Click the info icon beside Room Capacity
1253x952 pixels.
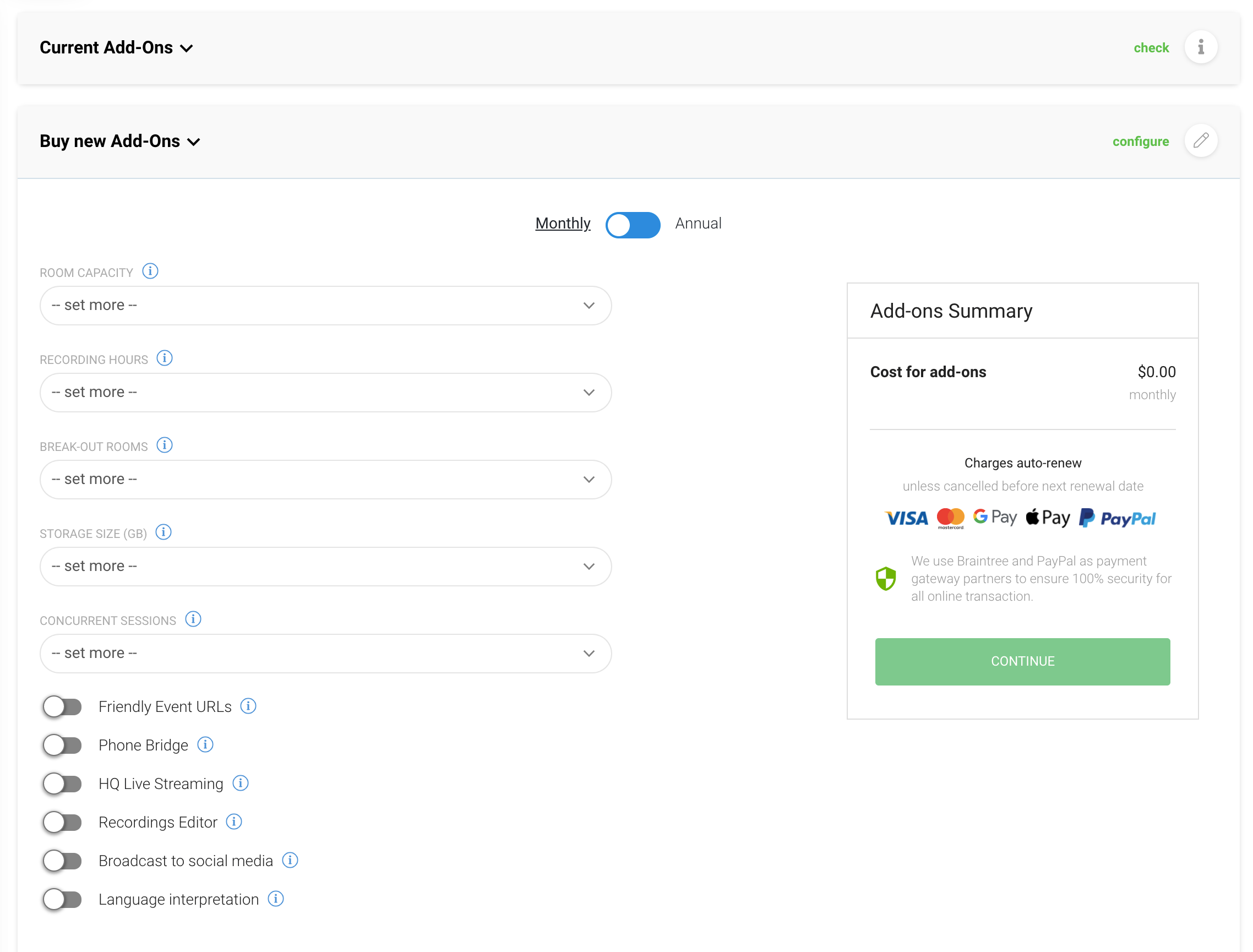point(150,271)
